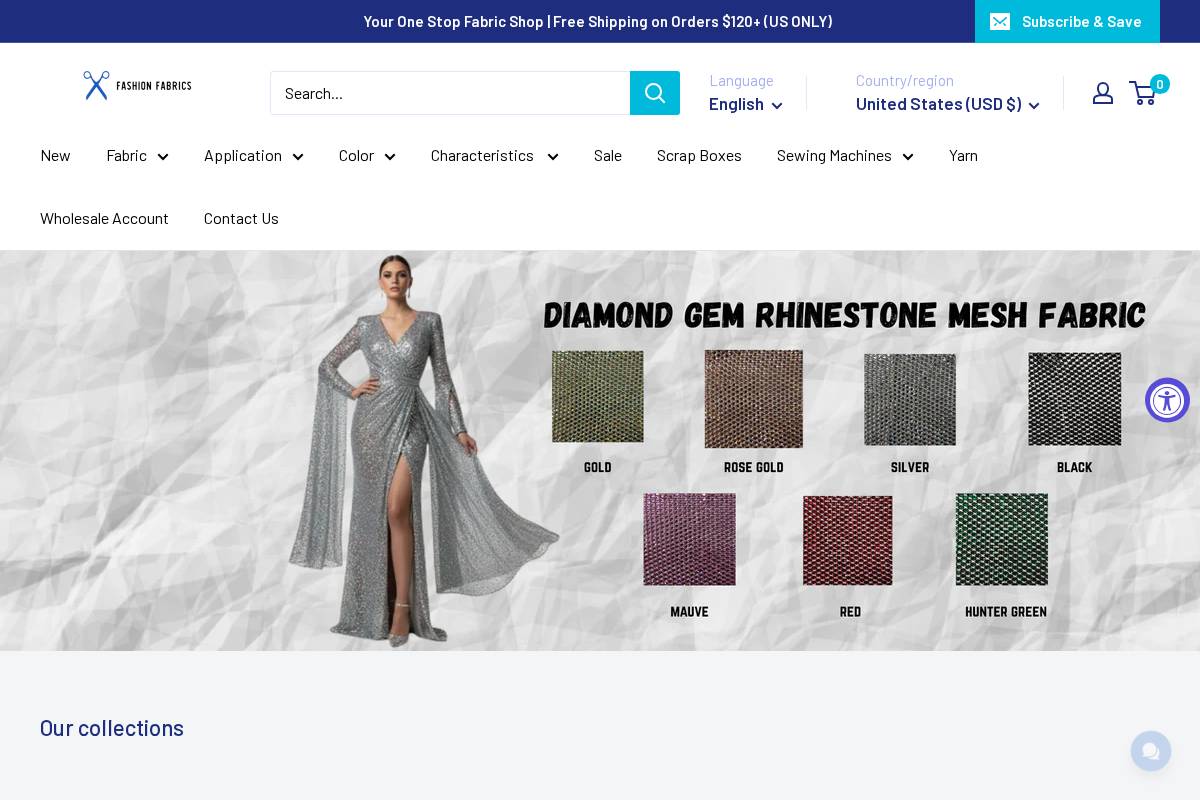Click inside the Search input field
Image resolution: width=1200 pixels, height=800 pixels.
tap(450, 93)
